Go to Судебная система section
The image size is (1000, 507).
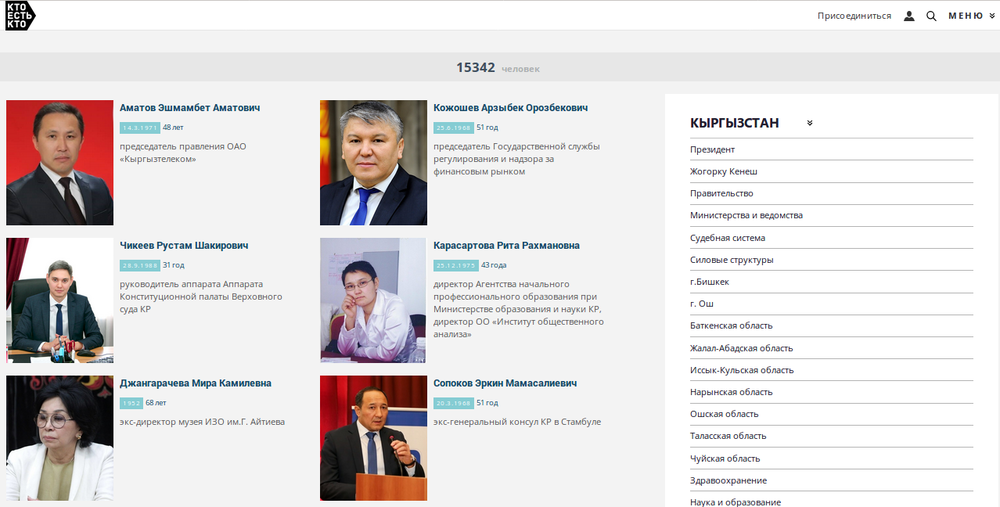[727, 238]
